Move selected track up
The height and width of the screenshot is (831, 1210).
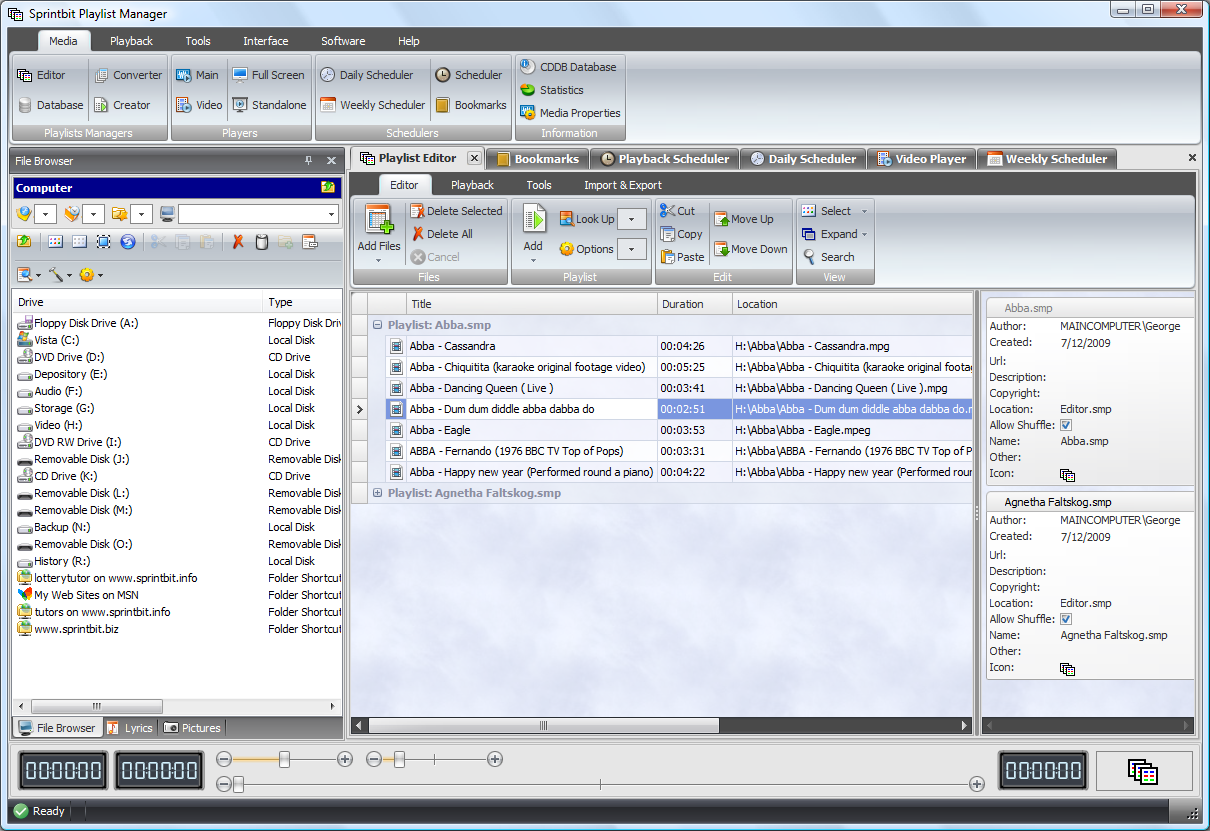744,219
